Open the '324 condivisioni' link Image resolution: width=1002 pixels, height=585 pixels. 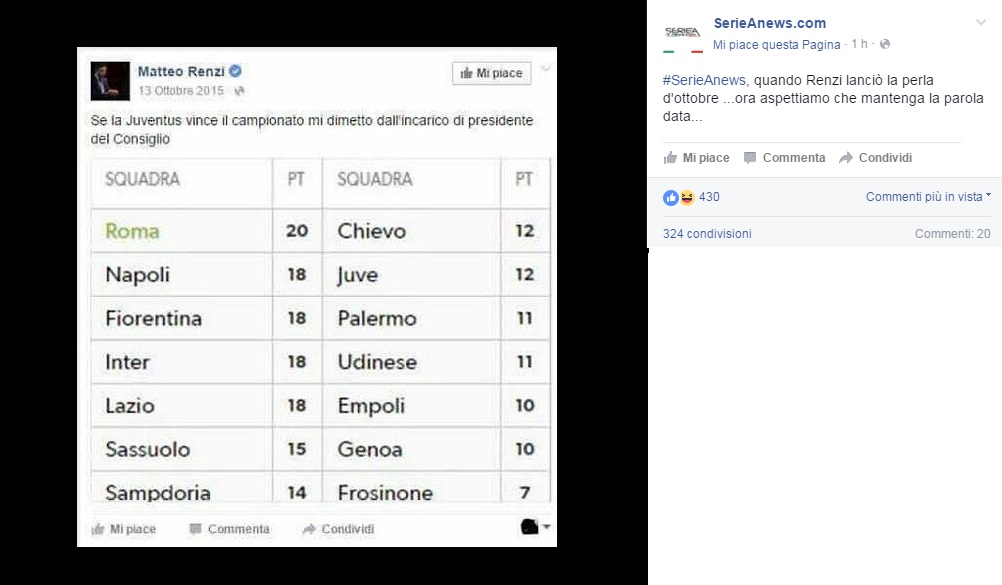[707, 234]
